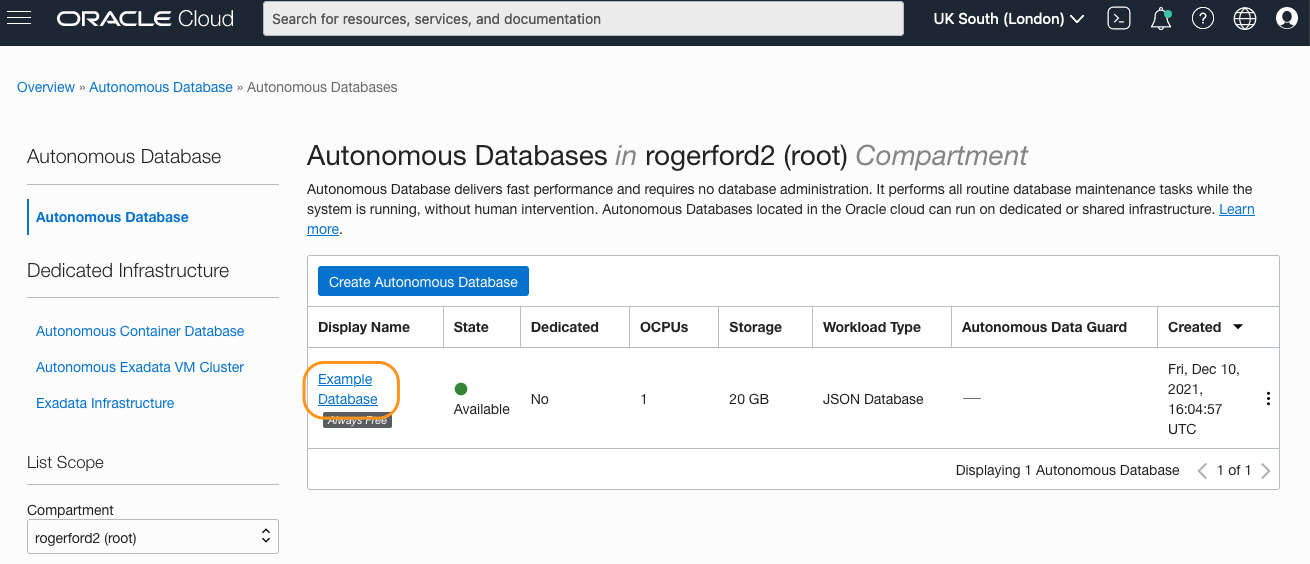Click the Create Autonomous Database button

click(423, 282)
